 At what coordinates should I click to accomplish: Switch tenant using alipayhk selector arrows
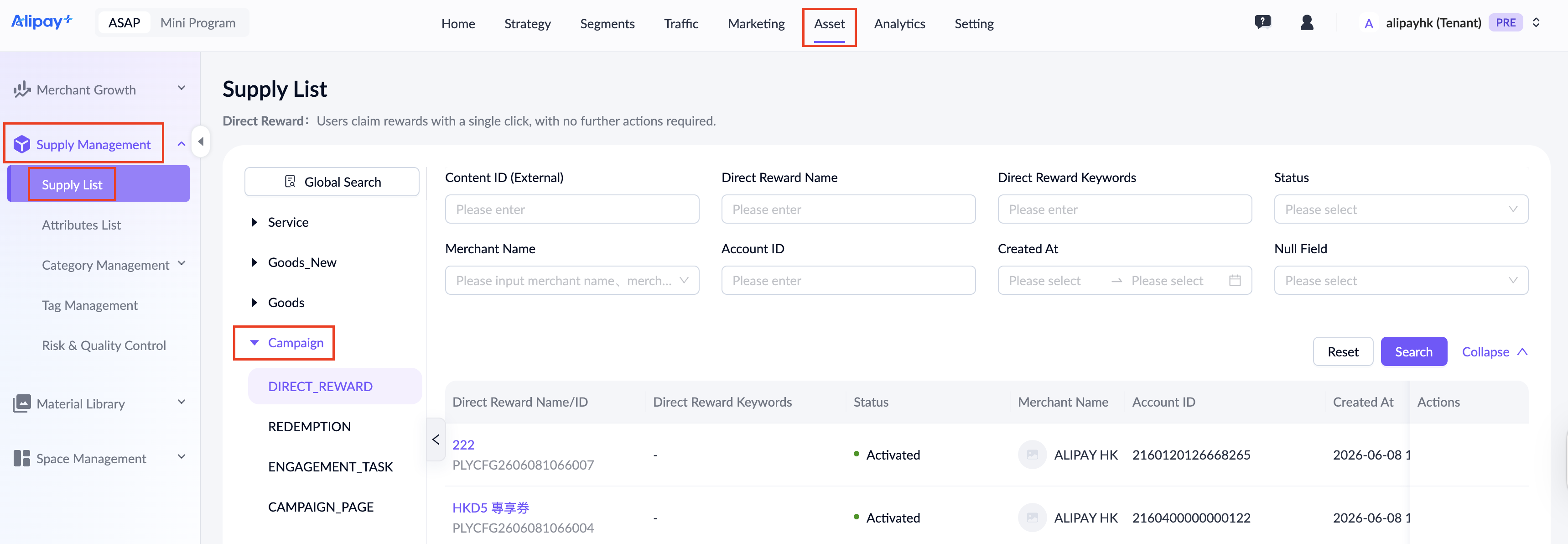(1536, 22)
